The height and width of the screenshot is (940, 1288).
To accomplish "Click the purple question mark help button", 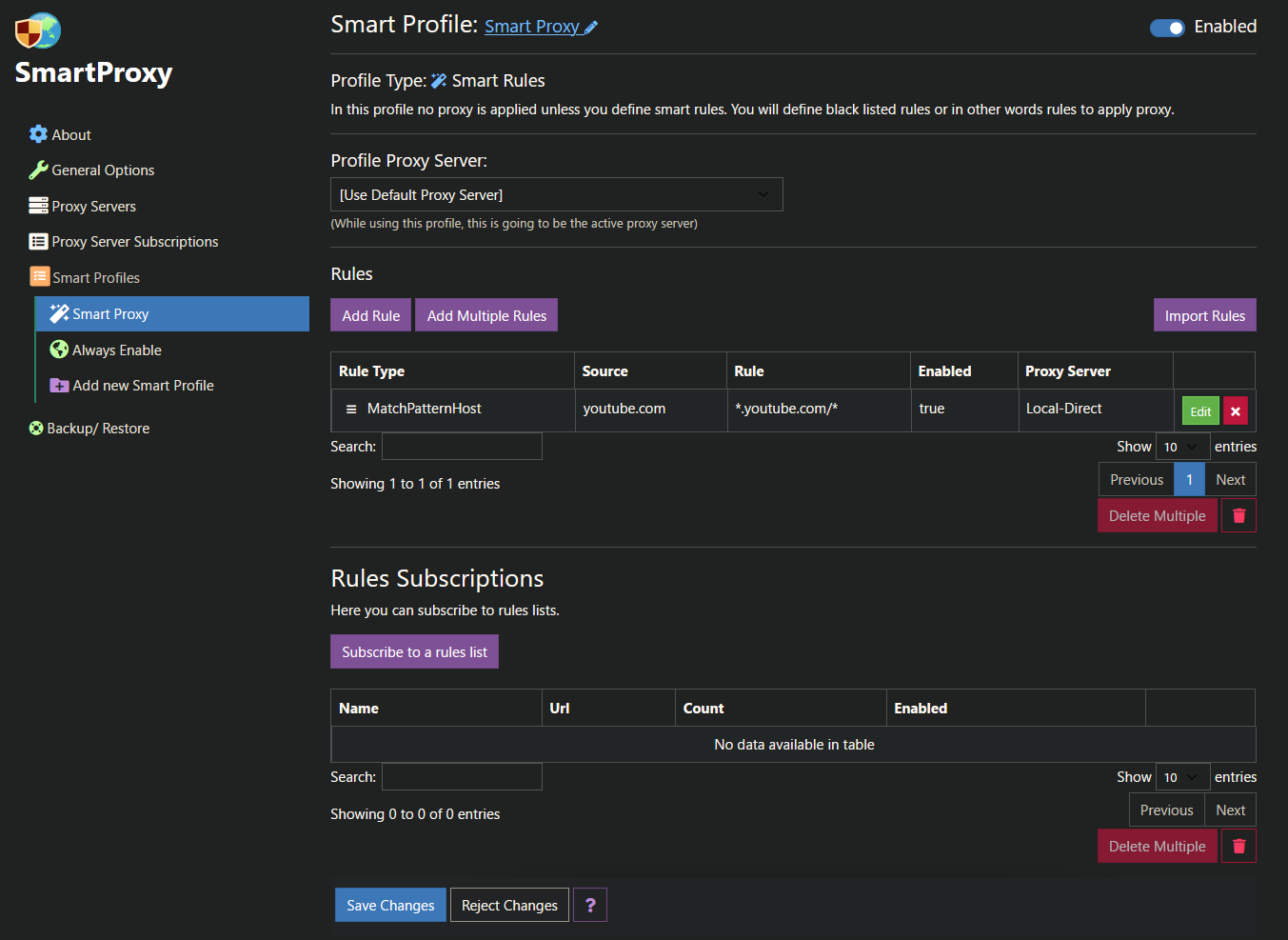I will point(590,906).
